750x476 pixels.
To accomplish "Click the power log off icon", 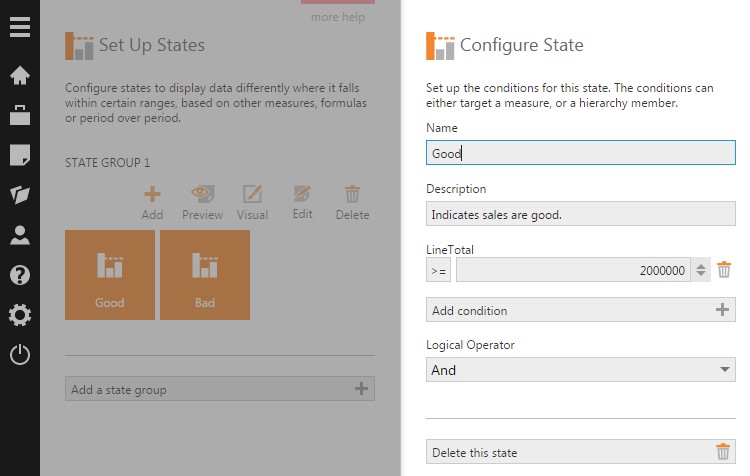I will click(20, 355).
